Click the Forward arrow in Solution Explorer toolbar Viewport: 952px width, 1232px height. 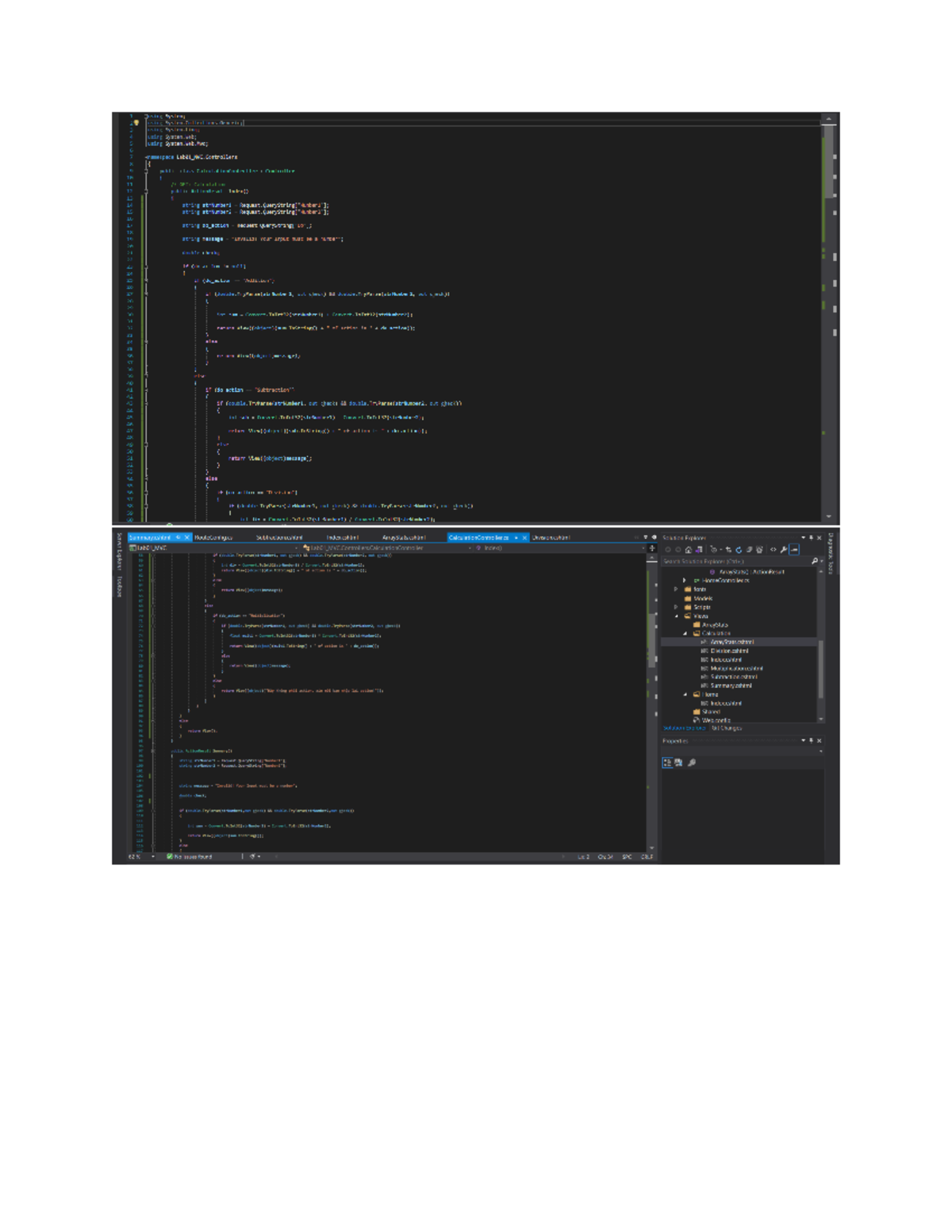[x=678, y=550]
